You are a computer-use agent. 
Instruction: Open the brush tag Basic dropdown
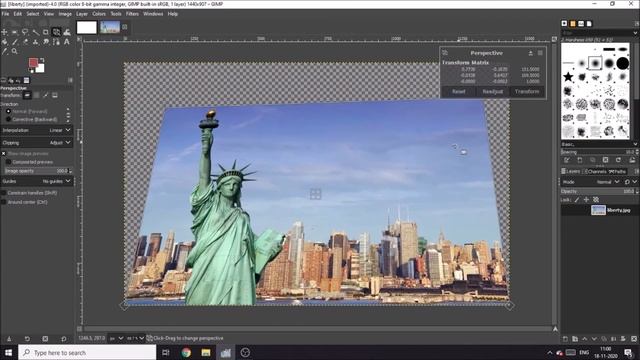(x=599, y=144)
